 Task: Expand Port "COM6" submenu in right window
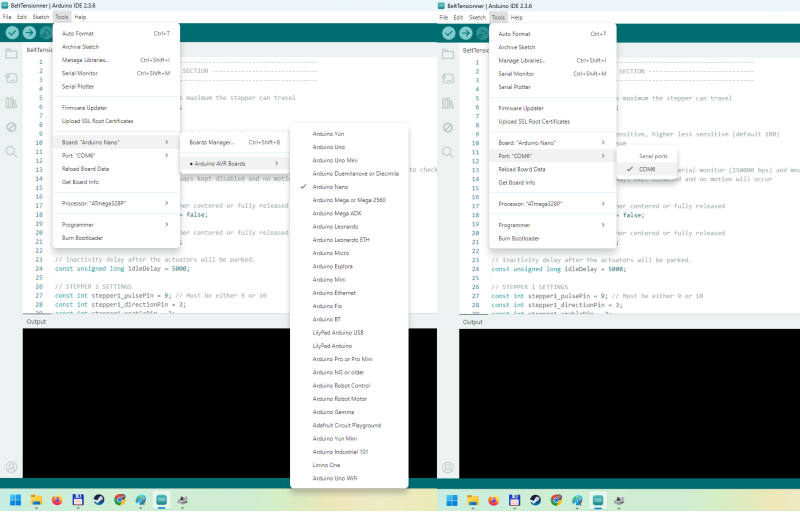pos(553,156)
